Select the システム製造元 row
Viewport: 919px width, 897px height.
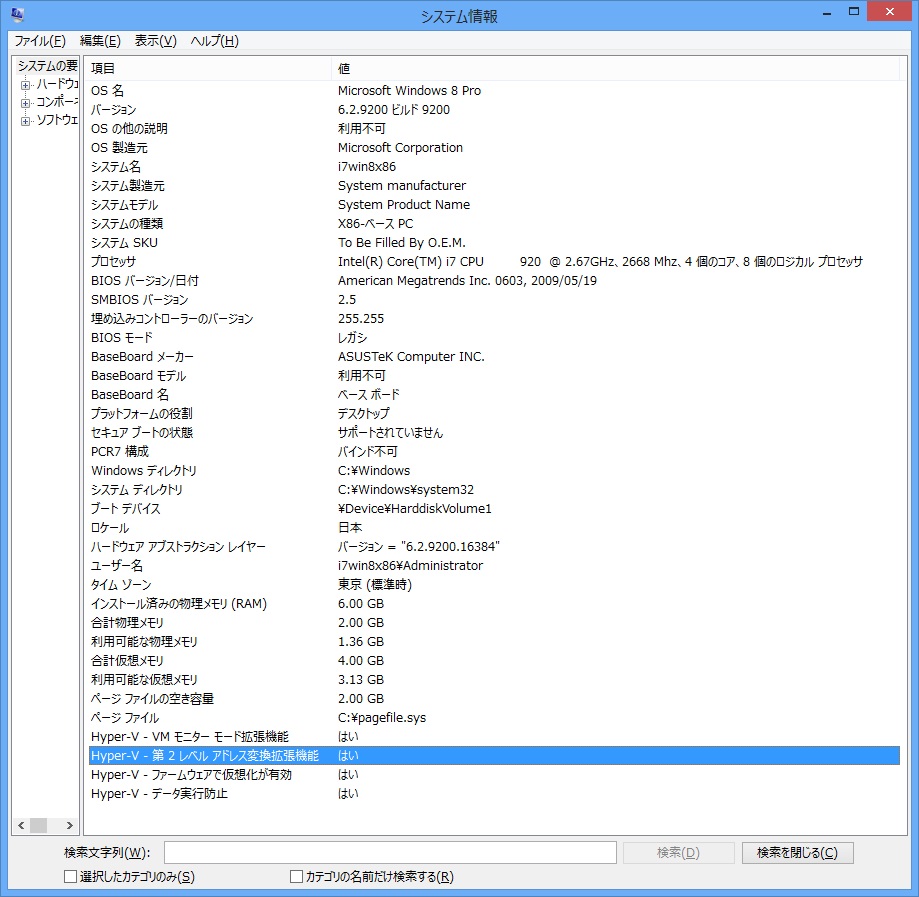coord(494,185)
